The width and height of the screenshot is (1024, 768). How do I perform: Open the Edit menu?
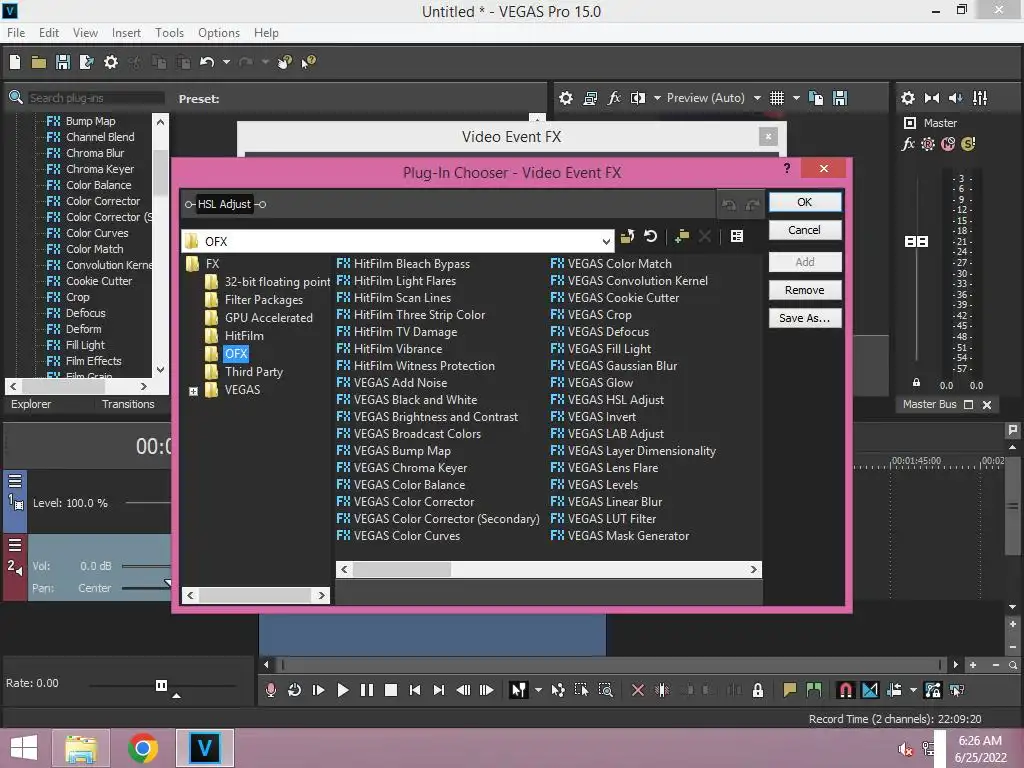(49, 33)
